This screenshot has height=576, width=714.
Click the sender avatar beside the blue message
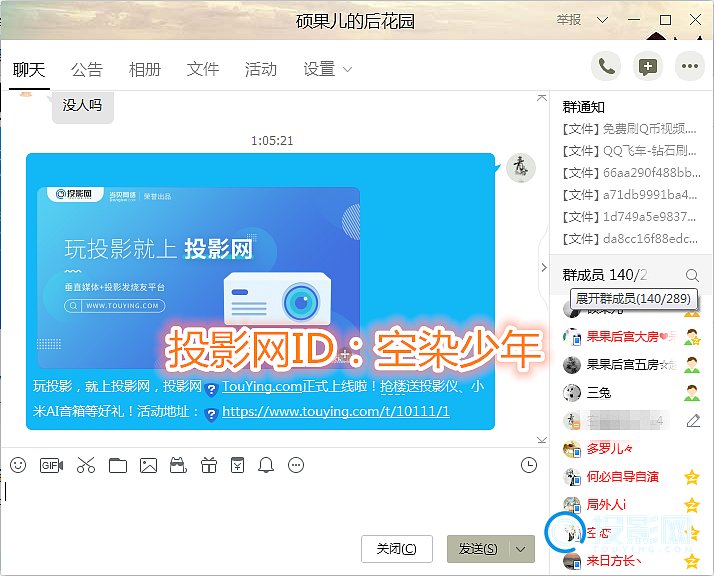pos(521,168)
